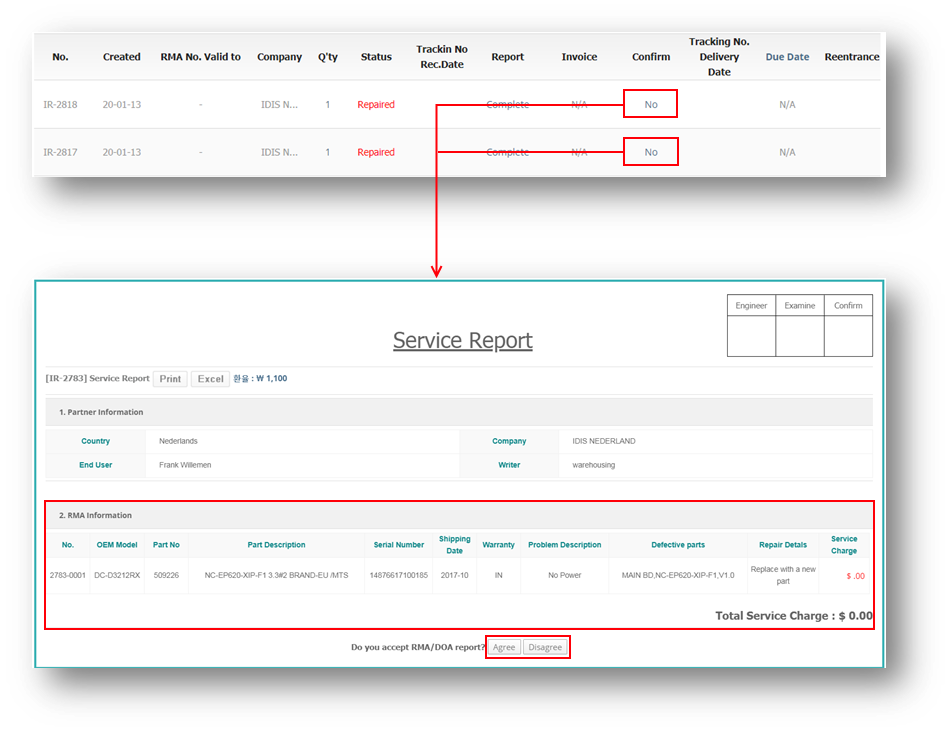Click the Q'ty column header

pos(328,56)
